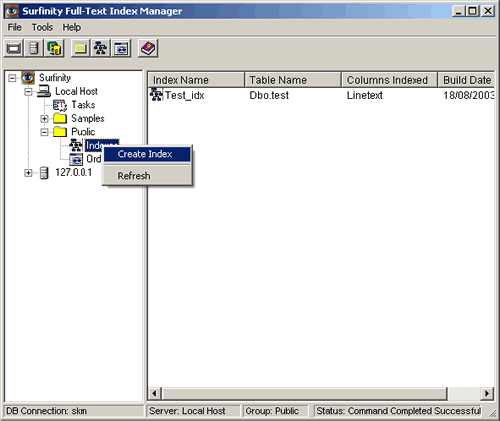Click the Dbo.test table name cell
This screenshot has height=421, width=500.
click(x=269, y=95)
